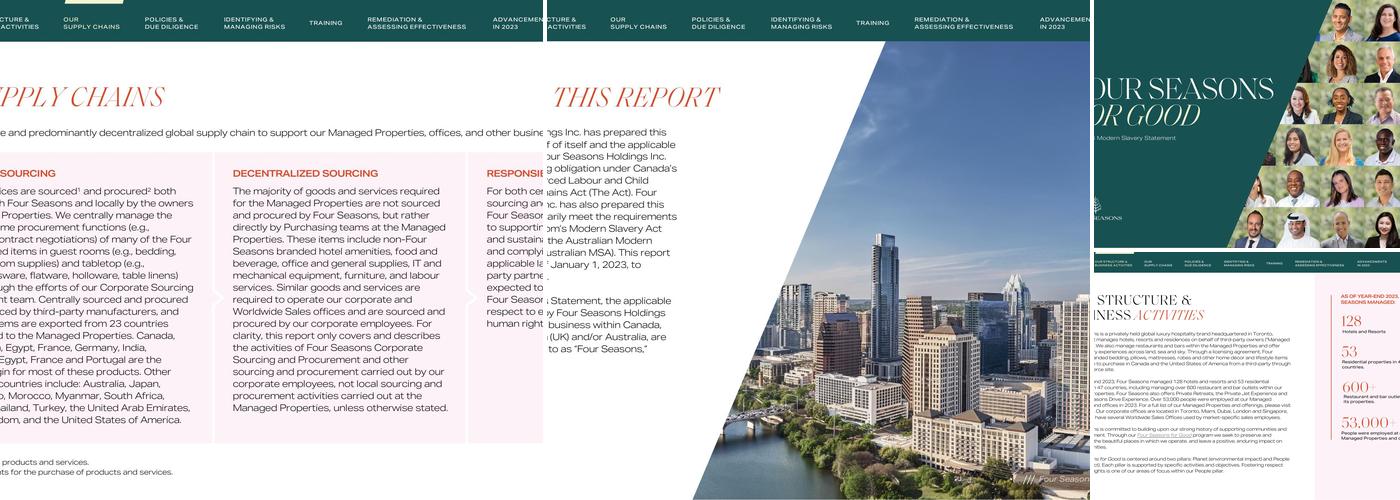1400x500 pixels.
Task: Open Remediation & Assessing Effectiveness on This Report page
Action: (x=963, y=23)
